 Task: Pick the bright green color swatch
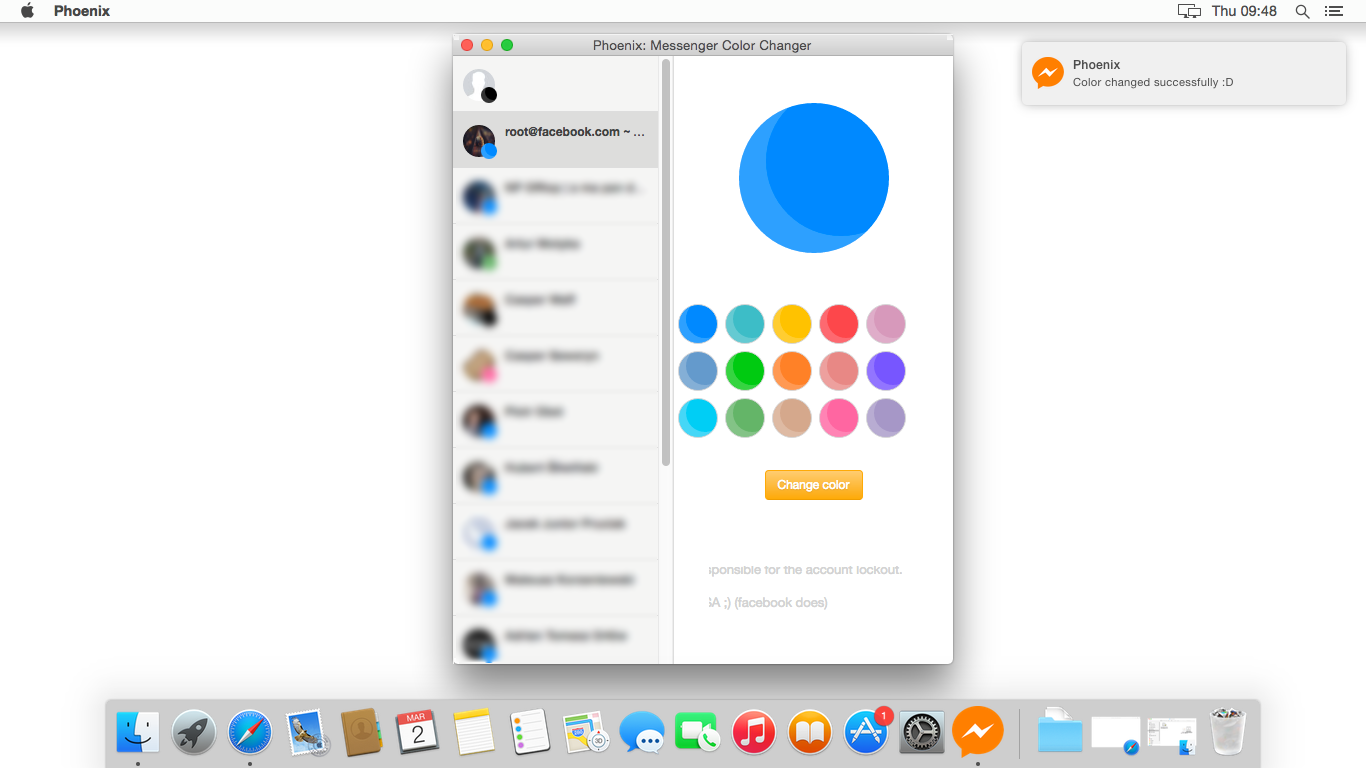[x=745, y=371]
